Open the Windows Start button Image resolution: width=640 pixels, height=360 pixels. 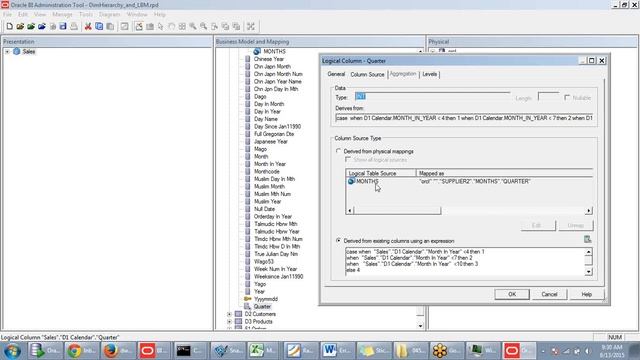12,351
